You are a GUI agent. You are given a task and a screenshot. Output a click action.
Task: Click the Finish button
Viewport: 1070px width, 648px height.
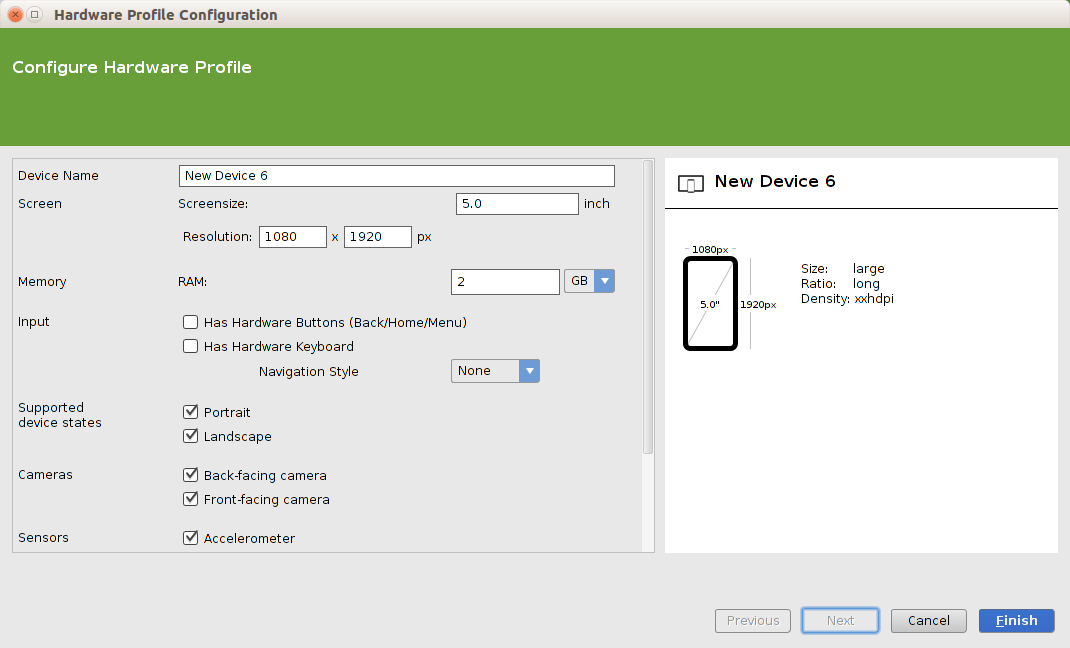(x=1016, y=621)
